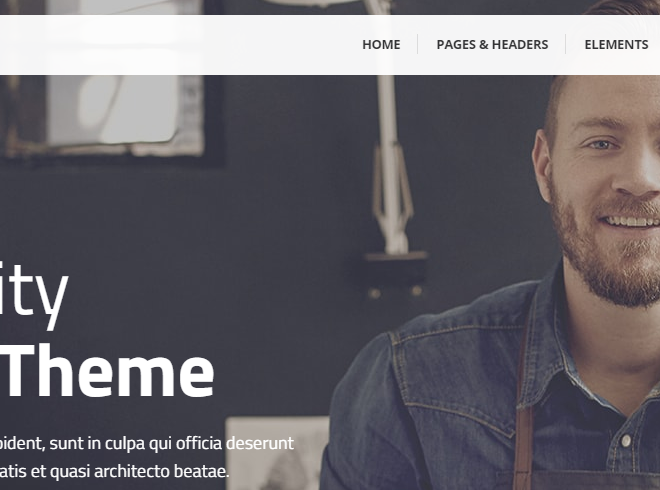Click the white snap button on denim shirt
The width and height of the screenshot is (660, 490).
pyautogui.click(x=626, y=440)
